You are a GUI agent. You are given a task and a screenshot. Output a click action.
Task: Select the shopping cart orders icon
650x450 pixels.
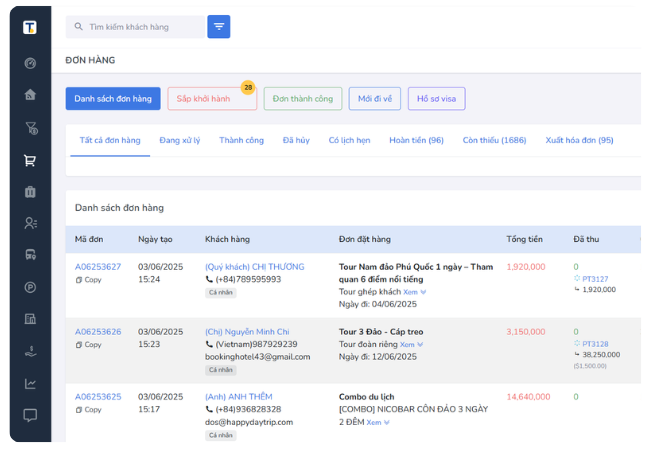[x=30, y=160]
